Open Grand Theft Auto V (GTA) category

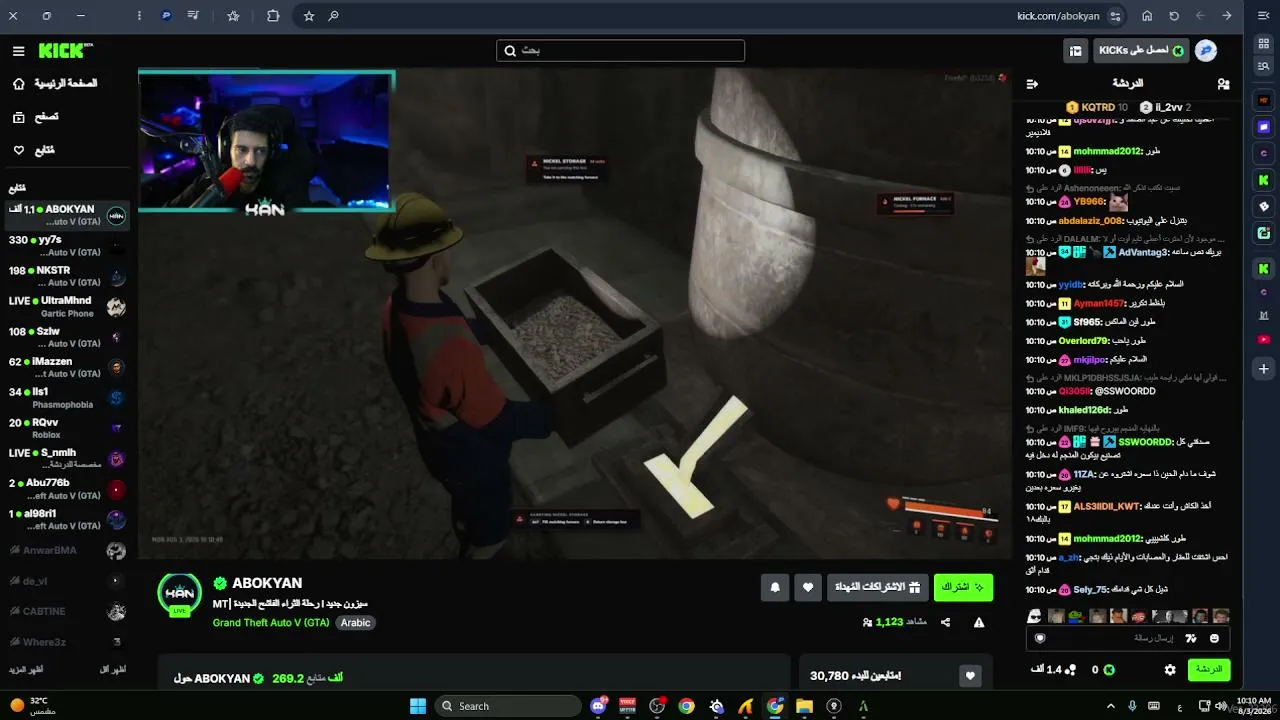(x=271, y=622)
